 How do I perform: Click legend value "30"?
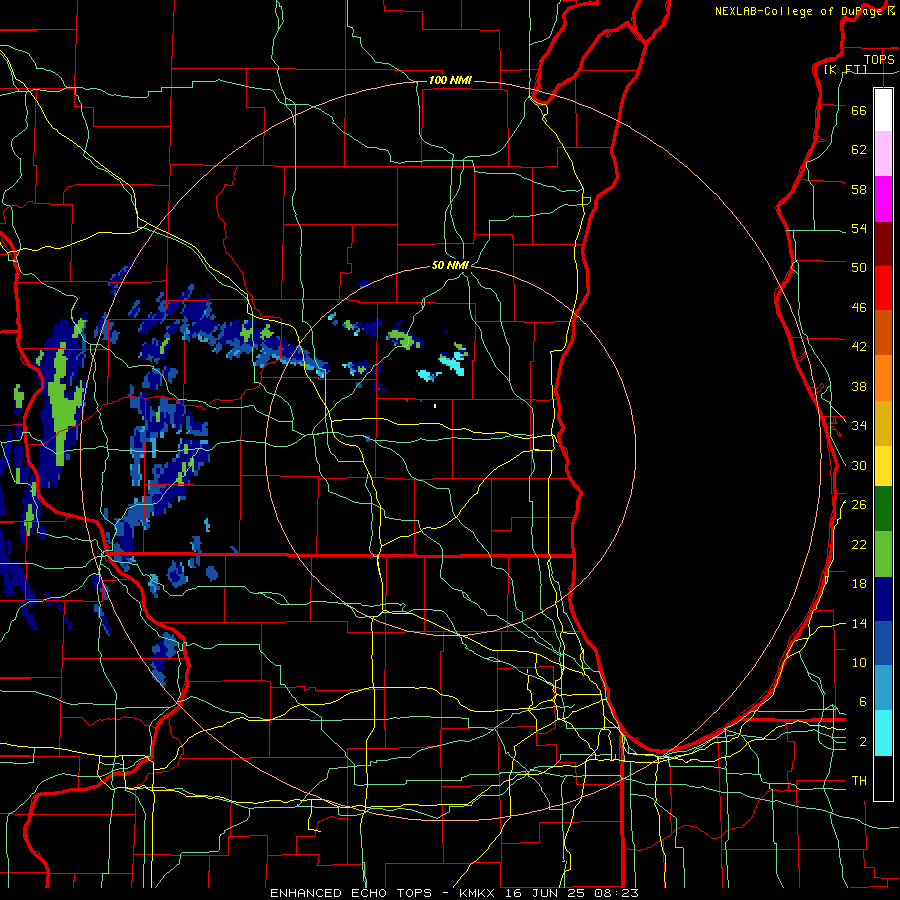[x=859, y=465]
